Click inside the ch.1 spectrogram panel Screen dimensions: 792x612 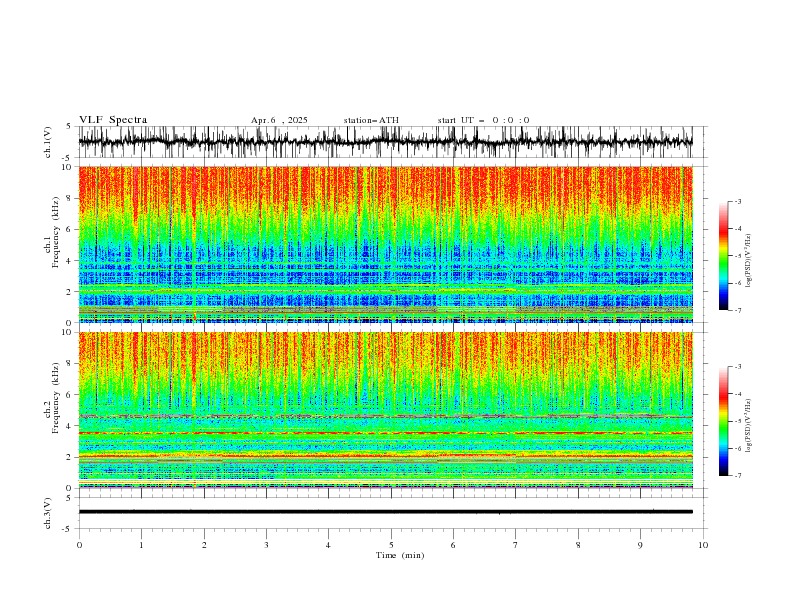click(x=385, y=244)
